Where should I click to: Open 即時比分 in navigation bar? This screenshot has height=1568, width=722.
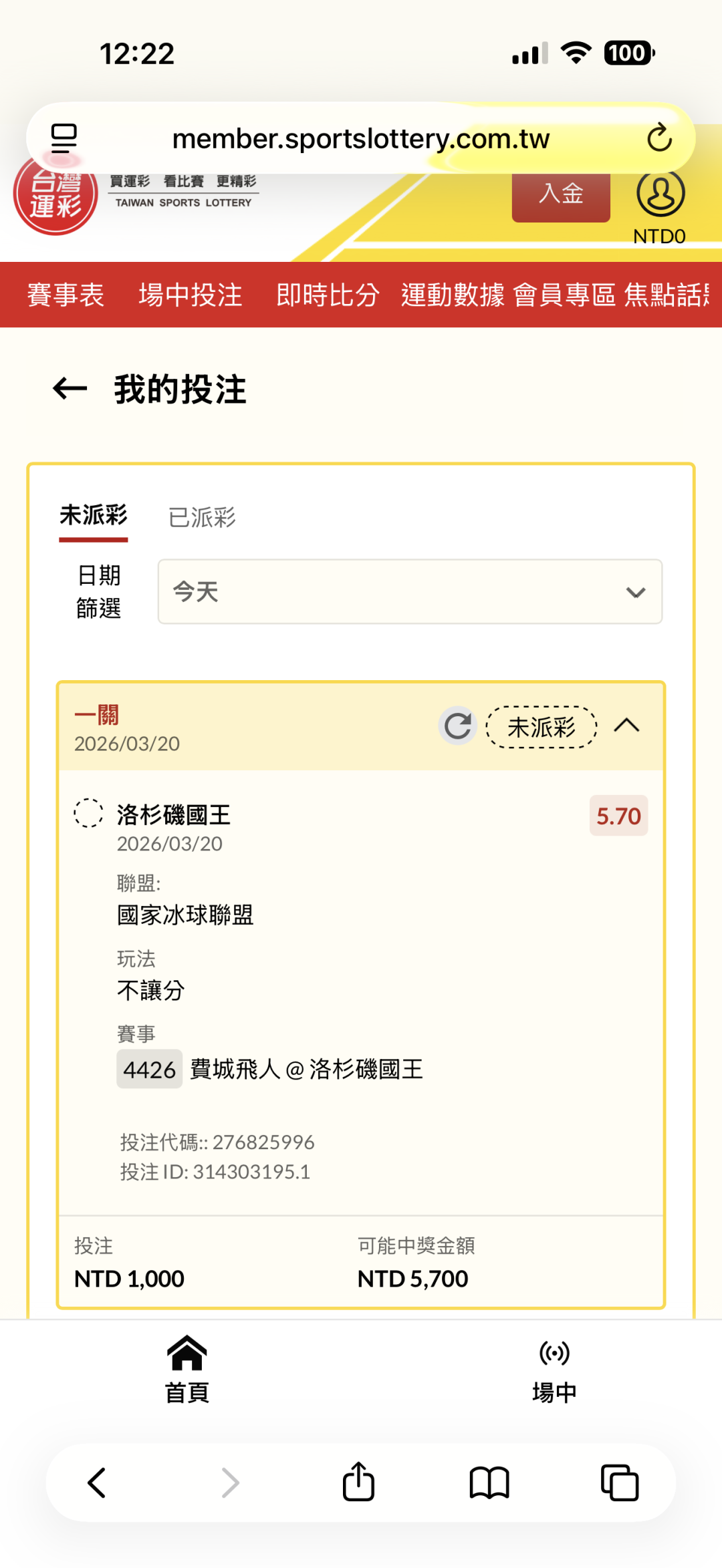pos(328,295)
